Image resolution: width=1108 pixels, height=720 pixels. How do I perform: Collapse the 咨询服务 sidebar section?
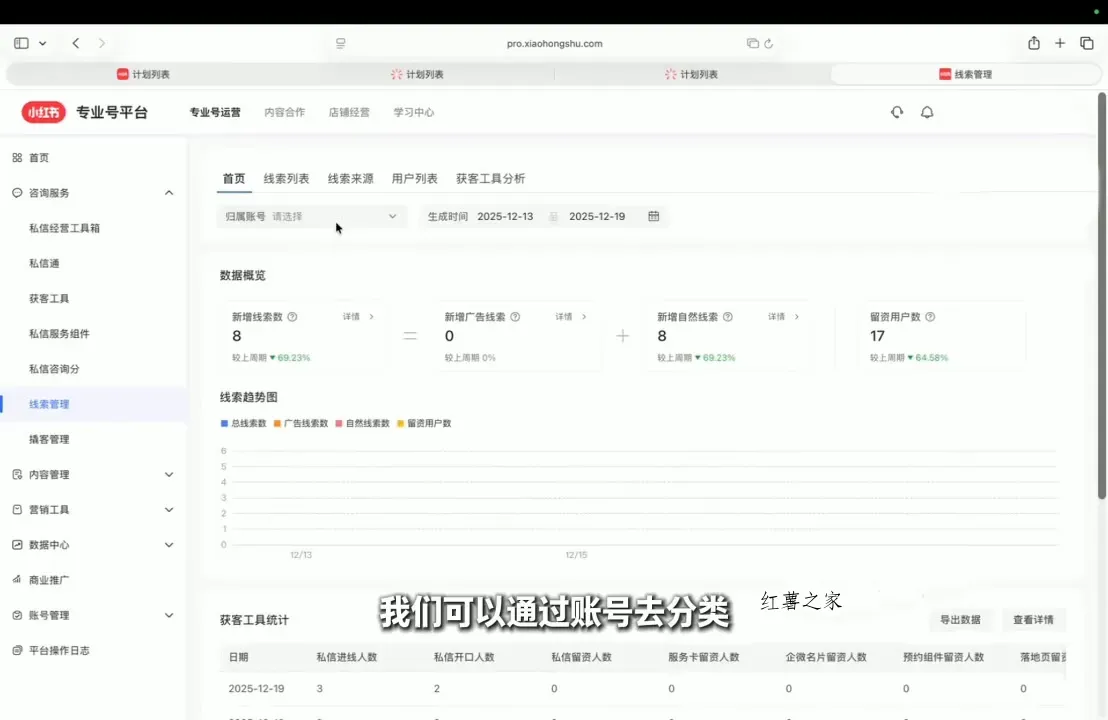point(169,193)
